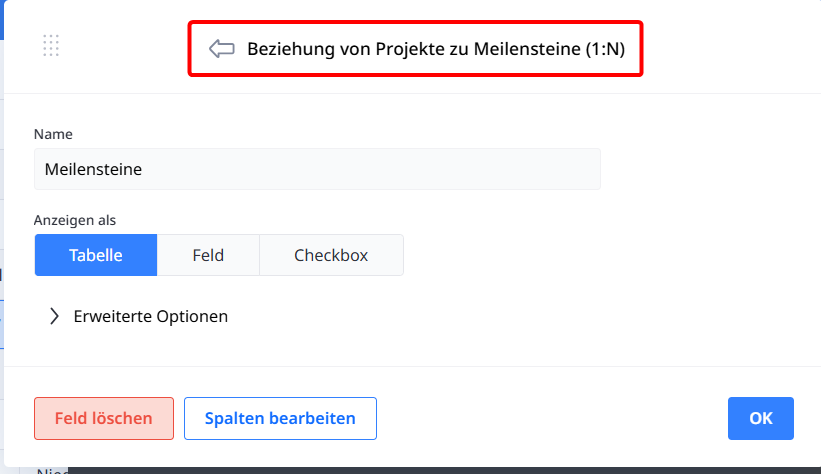
Task: Confirm the dialog with OK
Action: 761,418
